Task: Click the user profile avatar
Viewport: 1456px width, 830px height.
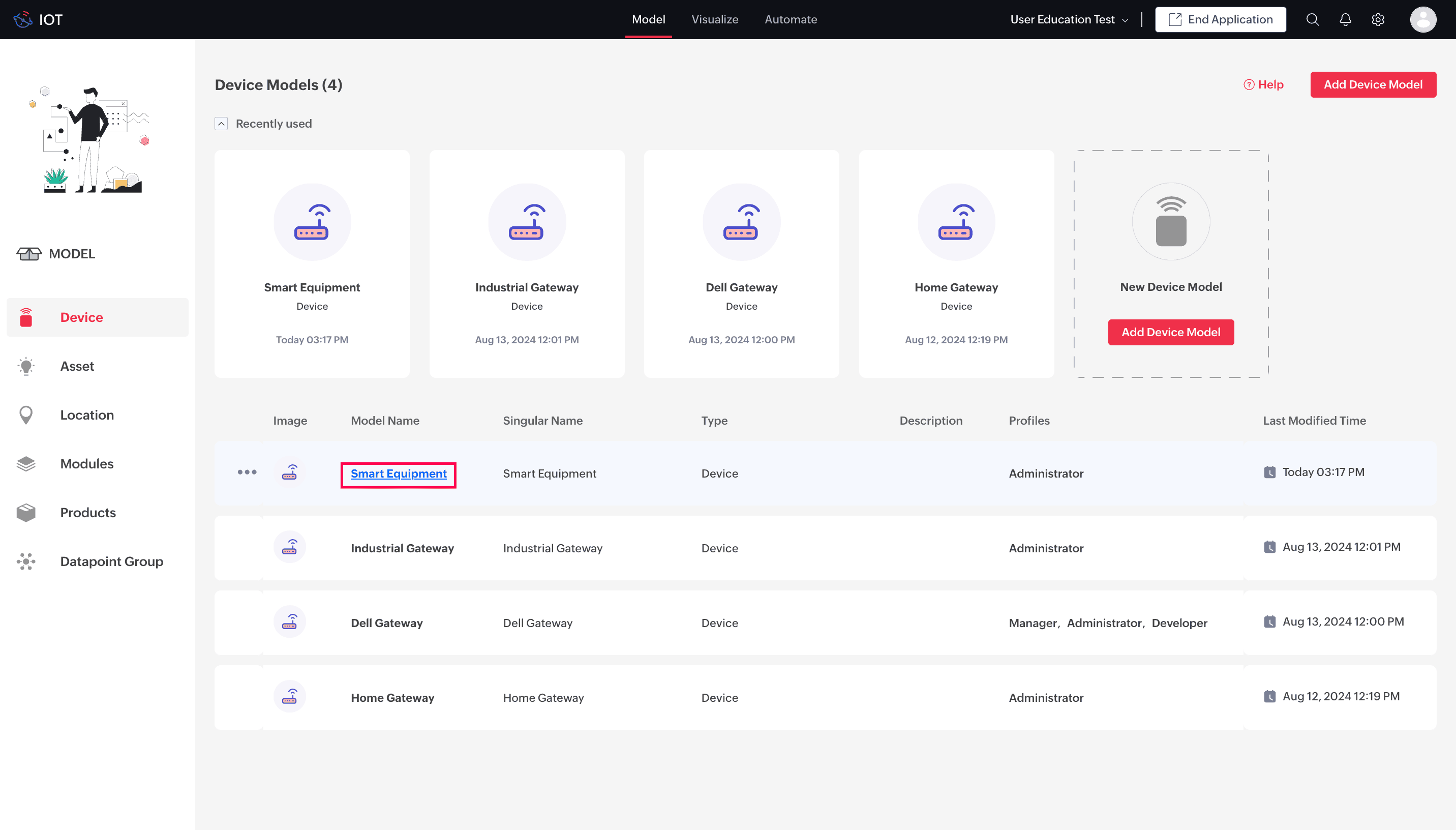Action: (1422, 20)
